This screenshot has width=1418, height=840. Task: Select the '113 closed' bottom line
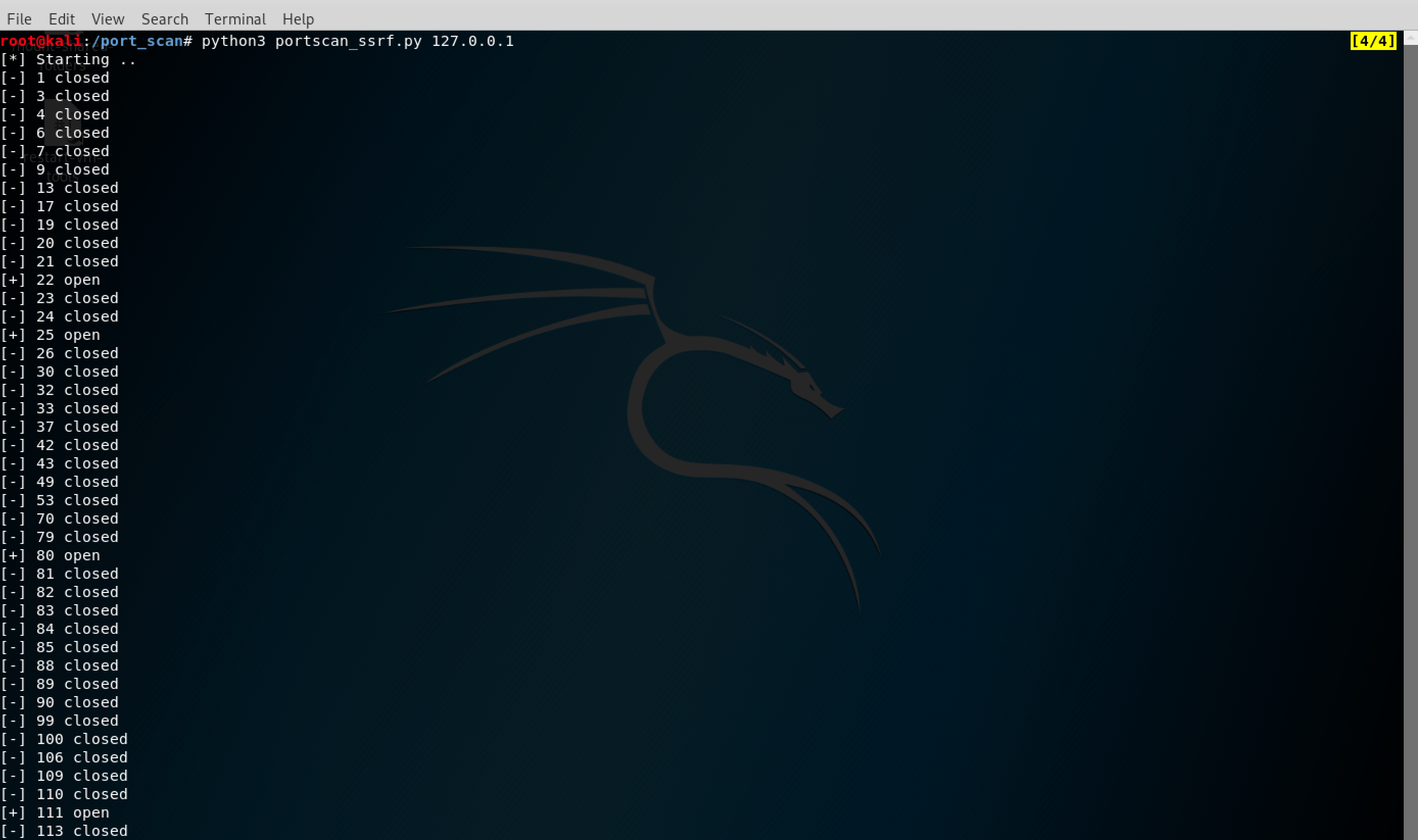(x=64, y=831)
